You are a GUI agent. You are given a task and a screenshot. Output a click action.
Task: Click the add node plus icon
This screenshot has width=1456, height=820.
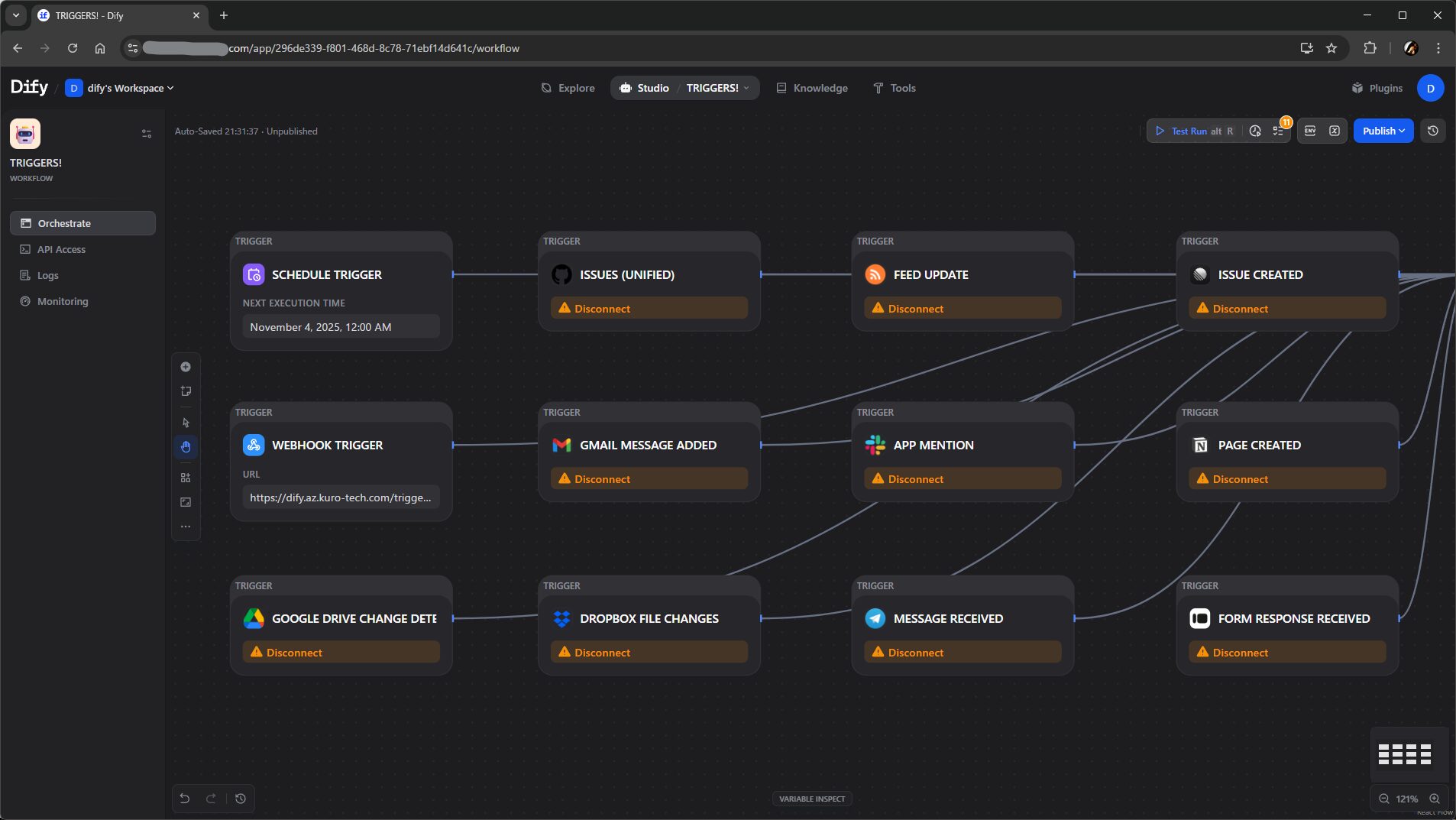tap(186, 367)
